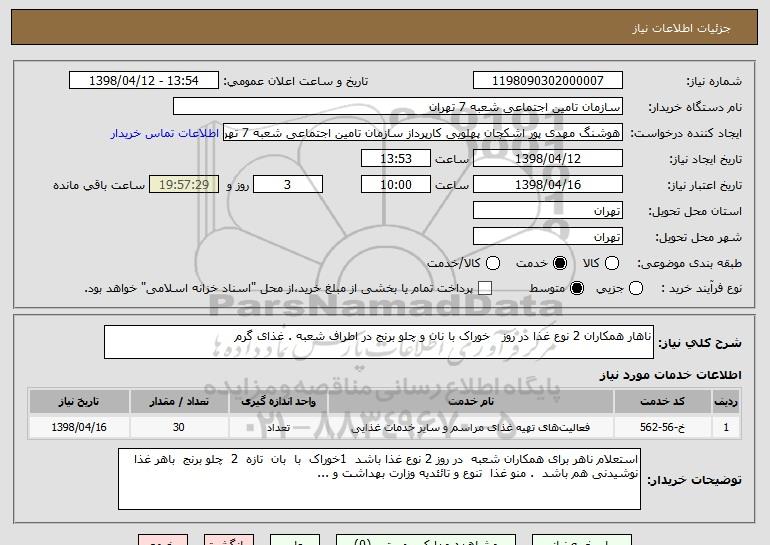Select the quantity cell 30
This screenshot has width=770, height=545.
pyautogui.click(x=179, y=427)
